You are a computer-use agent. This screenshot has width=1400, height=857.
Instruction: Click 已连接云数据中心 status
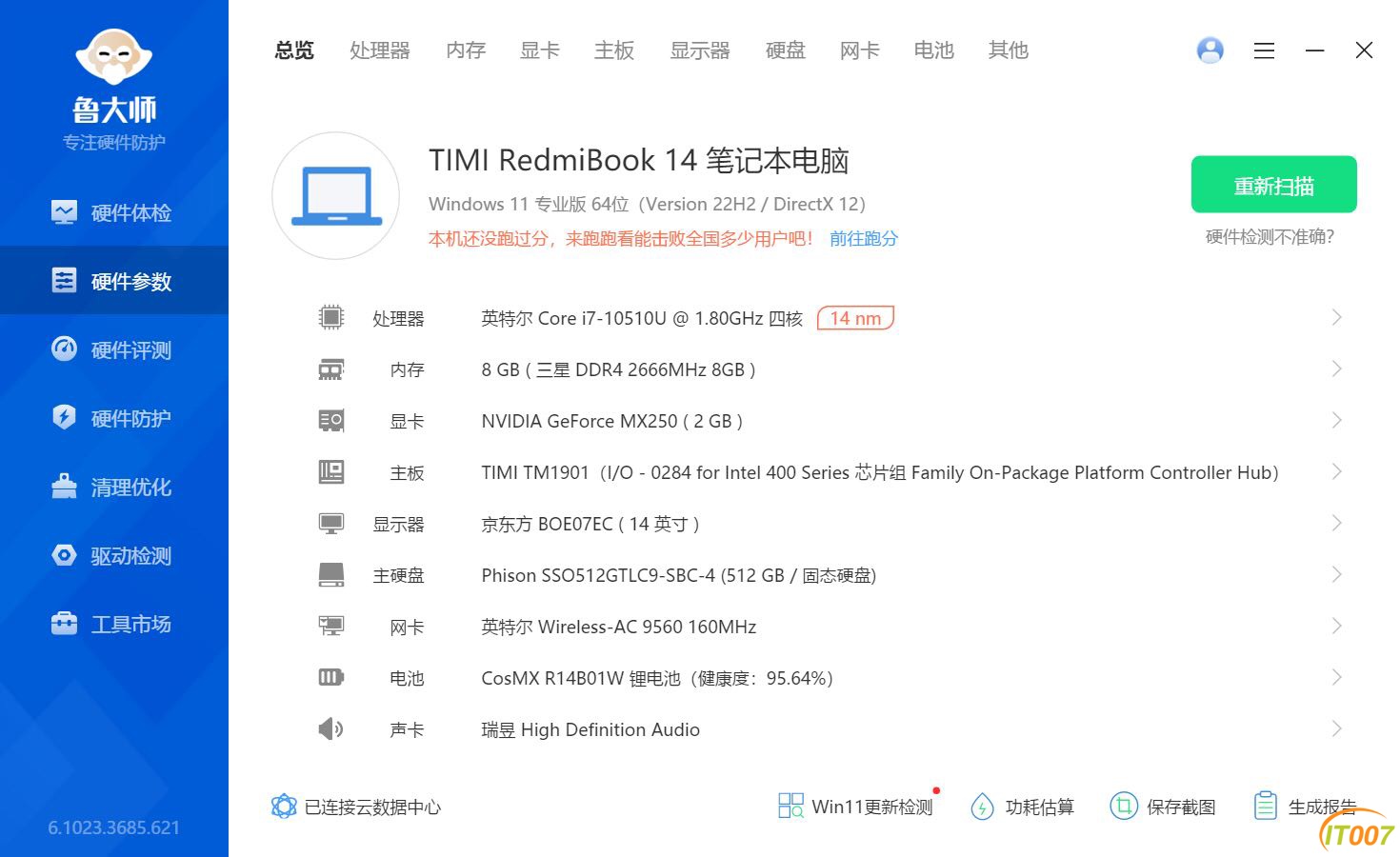(x=356, y=807)
